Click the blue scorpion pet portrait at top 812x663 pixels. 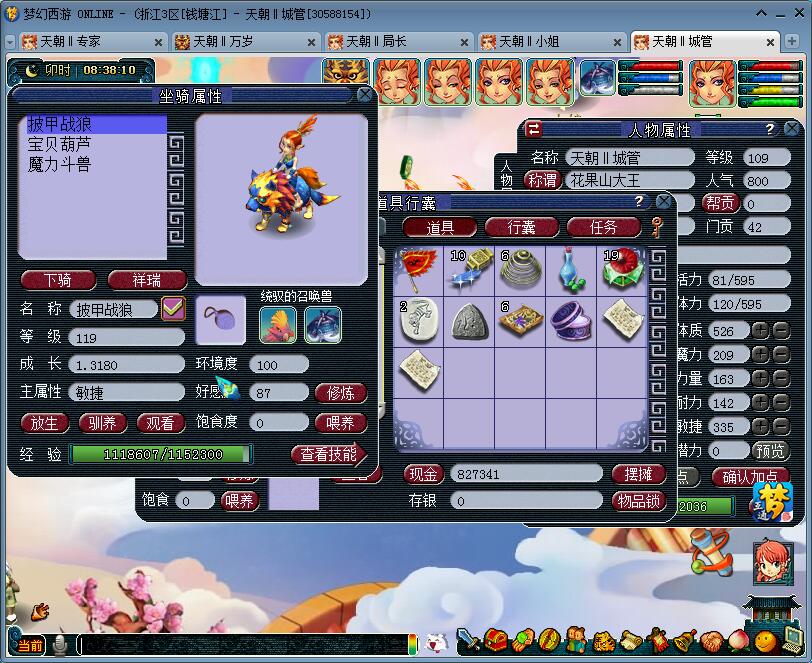point(598,78)
